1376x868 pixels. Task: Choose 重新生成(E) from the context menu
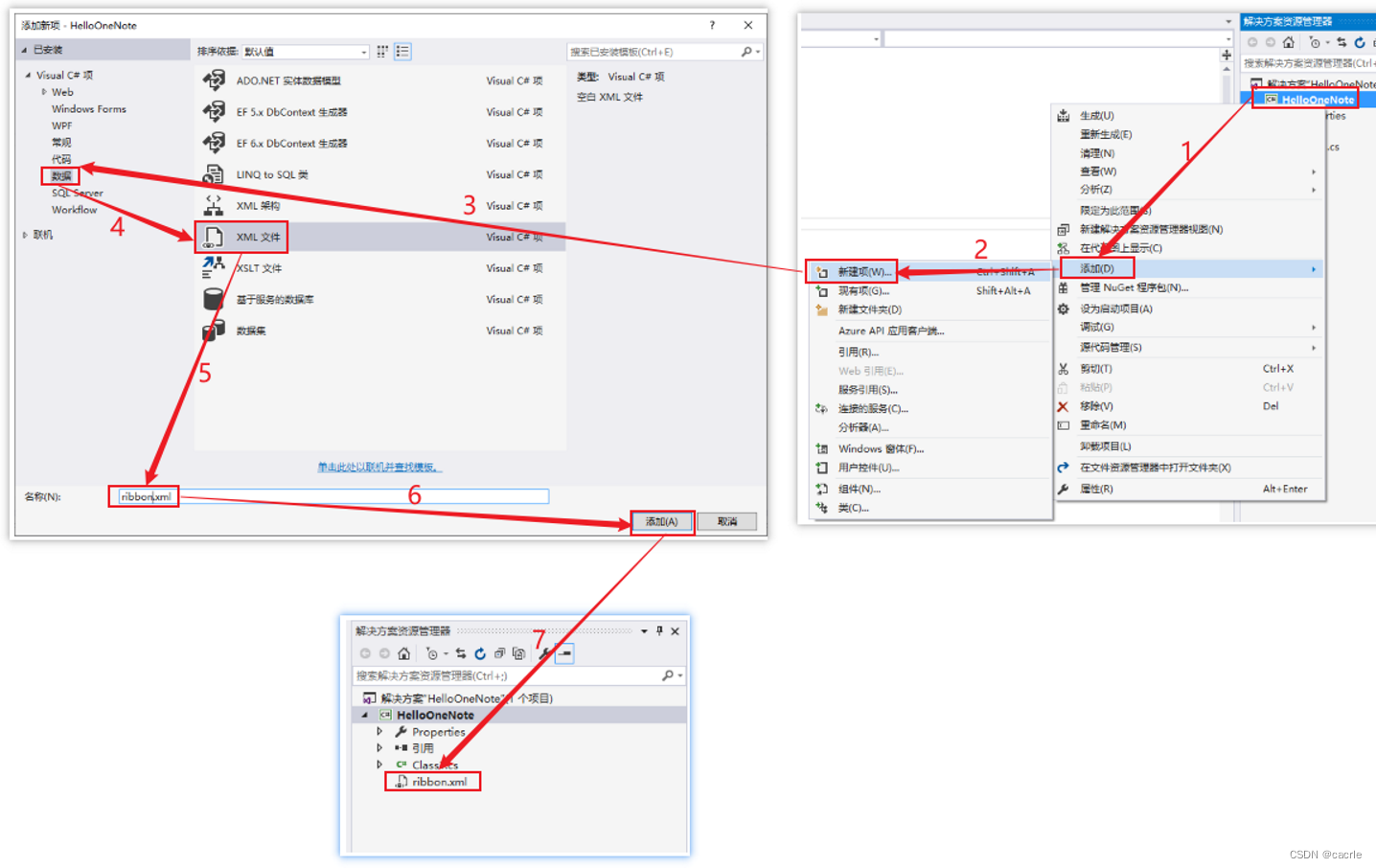(1188, 134)
